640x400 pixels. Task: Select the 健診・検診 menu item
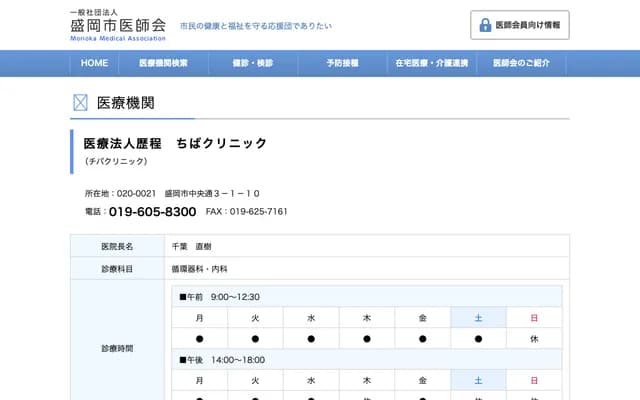tap(251, 63)
